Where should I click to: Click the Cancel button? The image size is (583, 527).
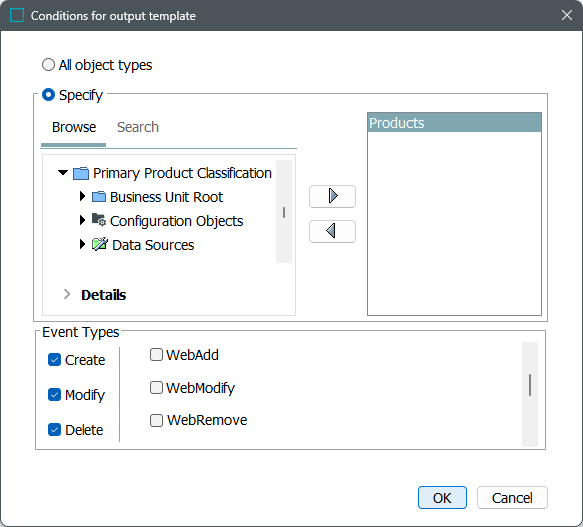tap(512, 498)
